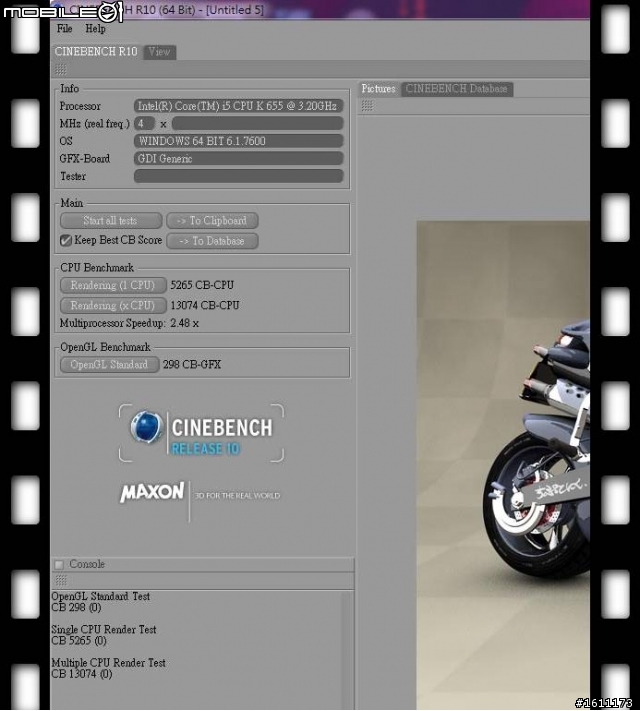Click the grip handle below CINEBENCH R10 tab

pyautogui.click(x=61, y=69)
